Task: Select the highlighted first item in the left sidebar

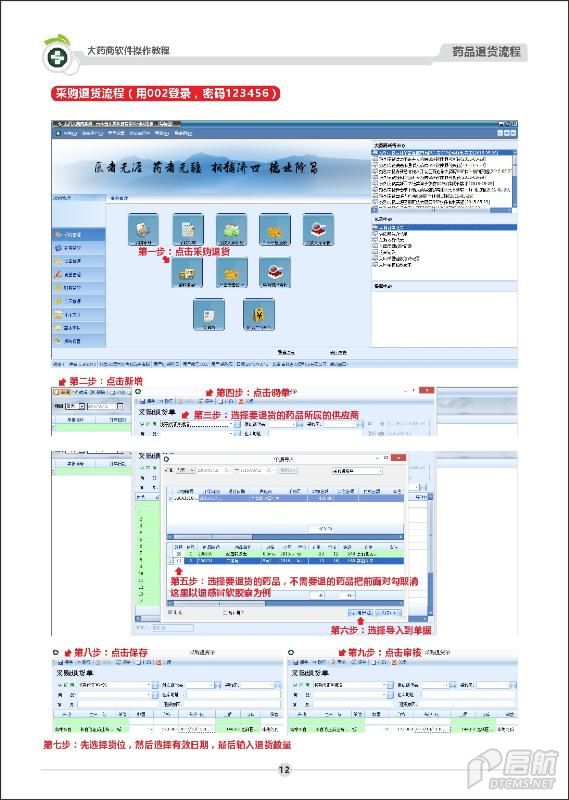Action: 79,234
